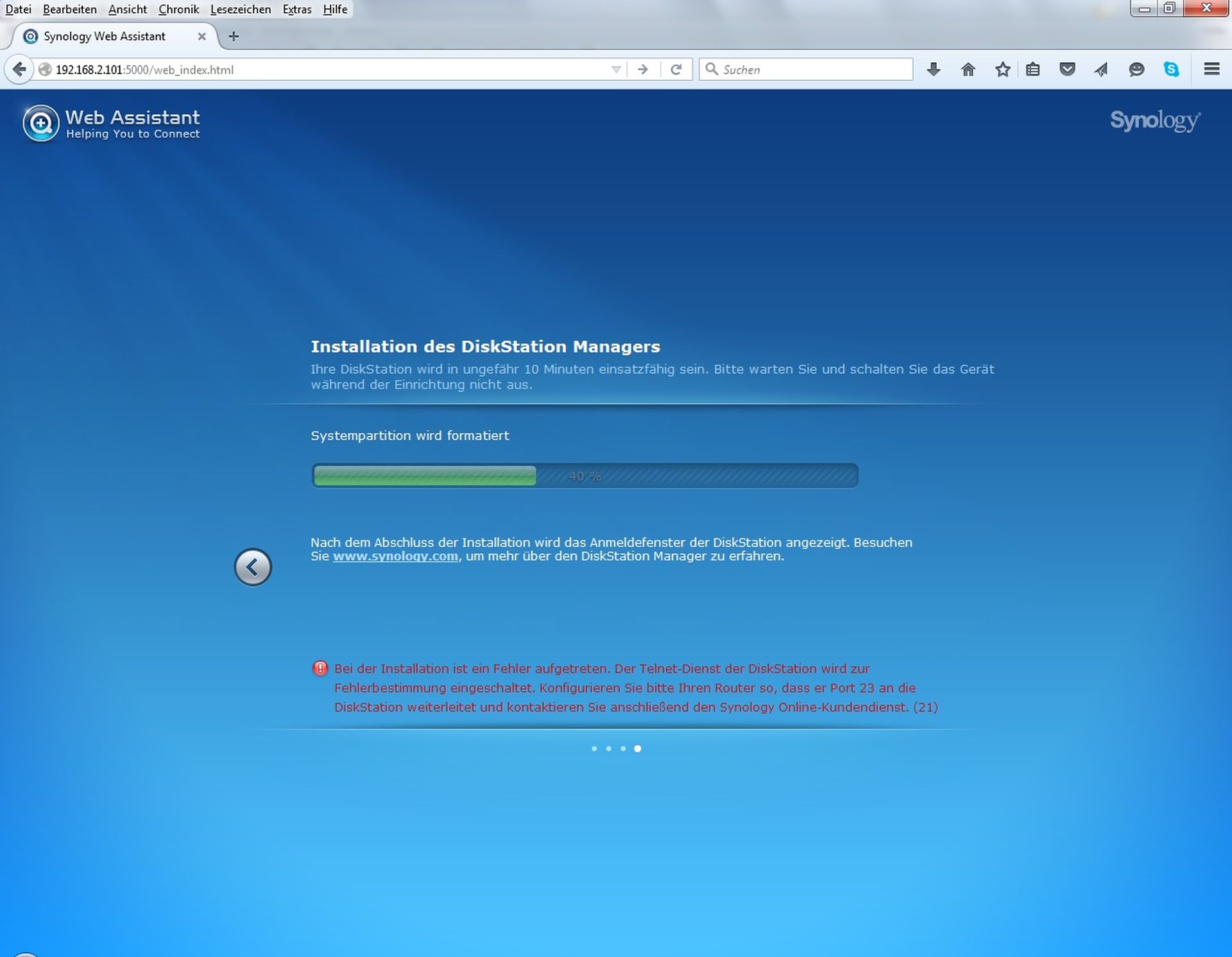
Task: Click the browser back arrow button
Action: pos(19,69)
